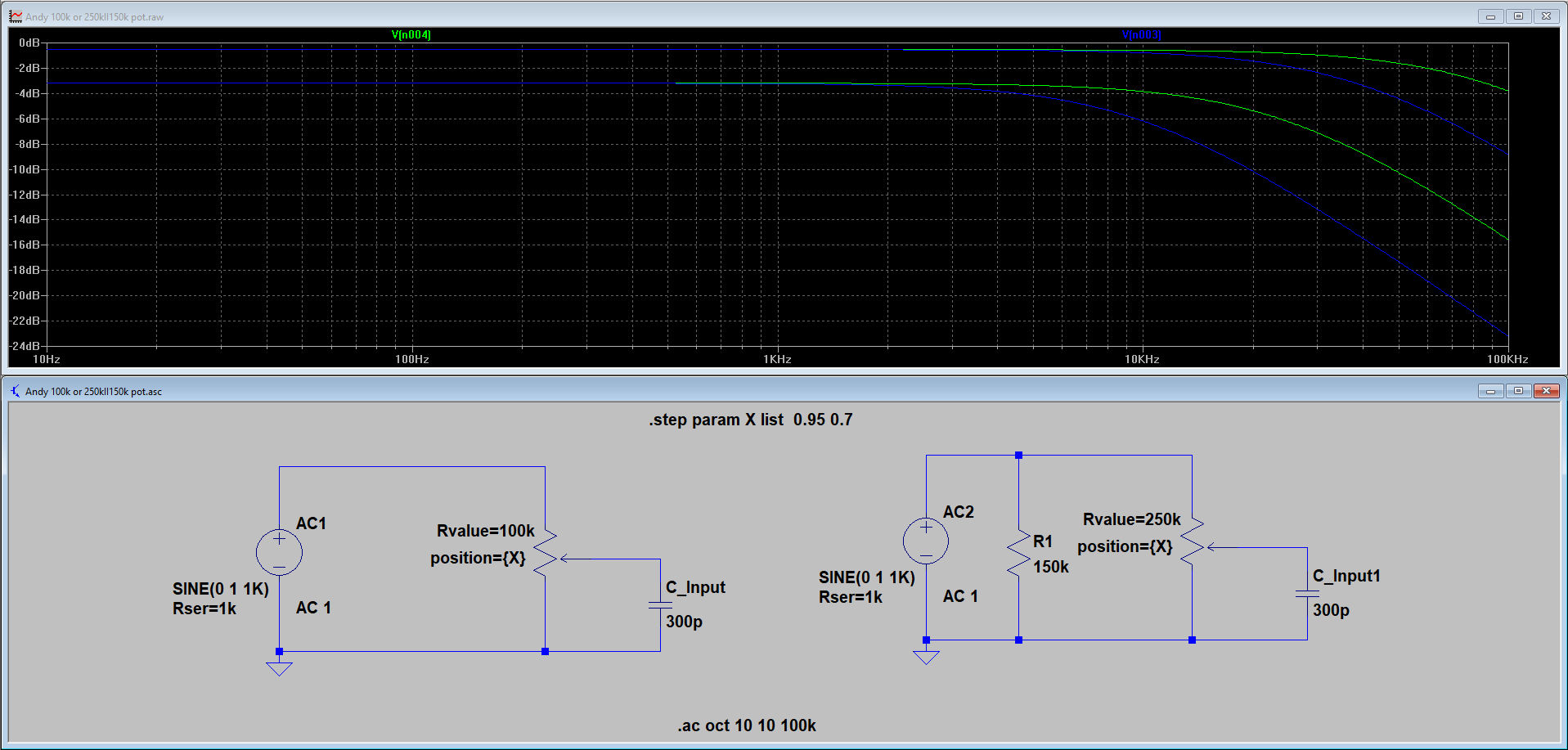Click the ground symbol under AC1
The width and height of the screenshot is (1568, 750).
(x=279, y=668)
